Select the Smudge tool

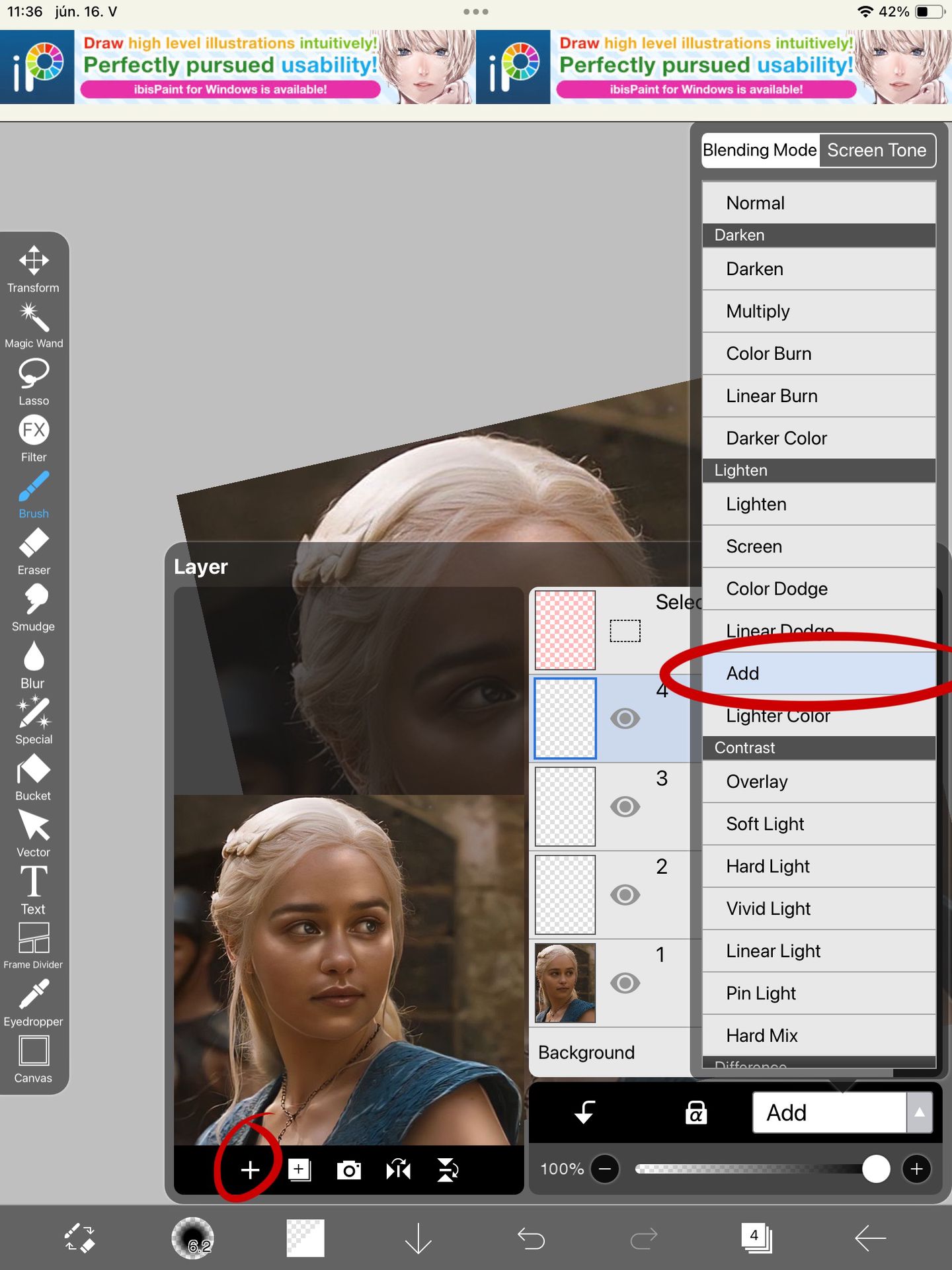point(34,608)
